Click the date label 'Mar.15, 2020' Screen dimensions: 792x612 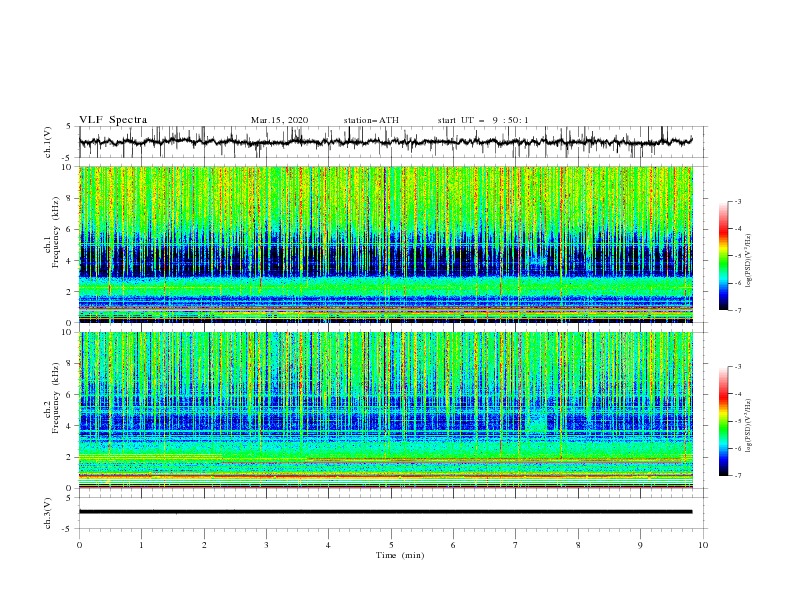tap(279, 120)
